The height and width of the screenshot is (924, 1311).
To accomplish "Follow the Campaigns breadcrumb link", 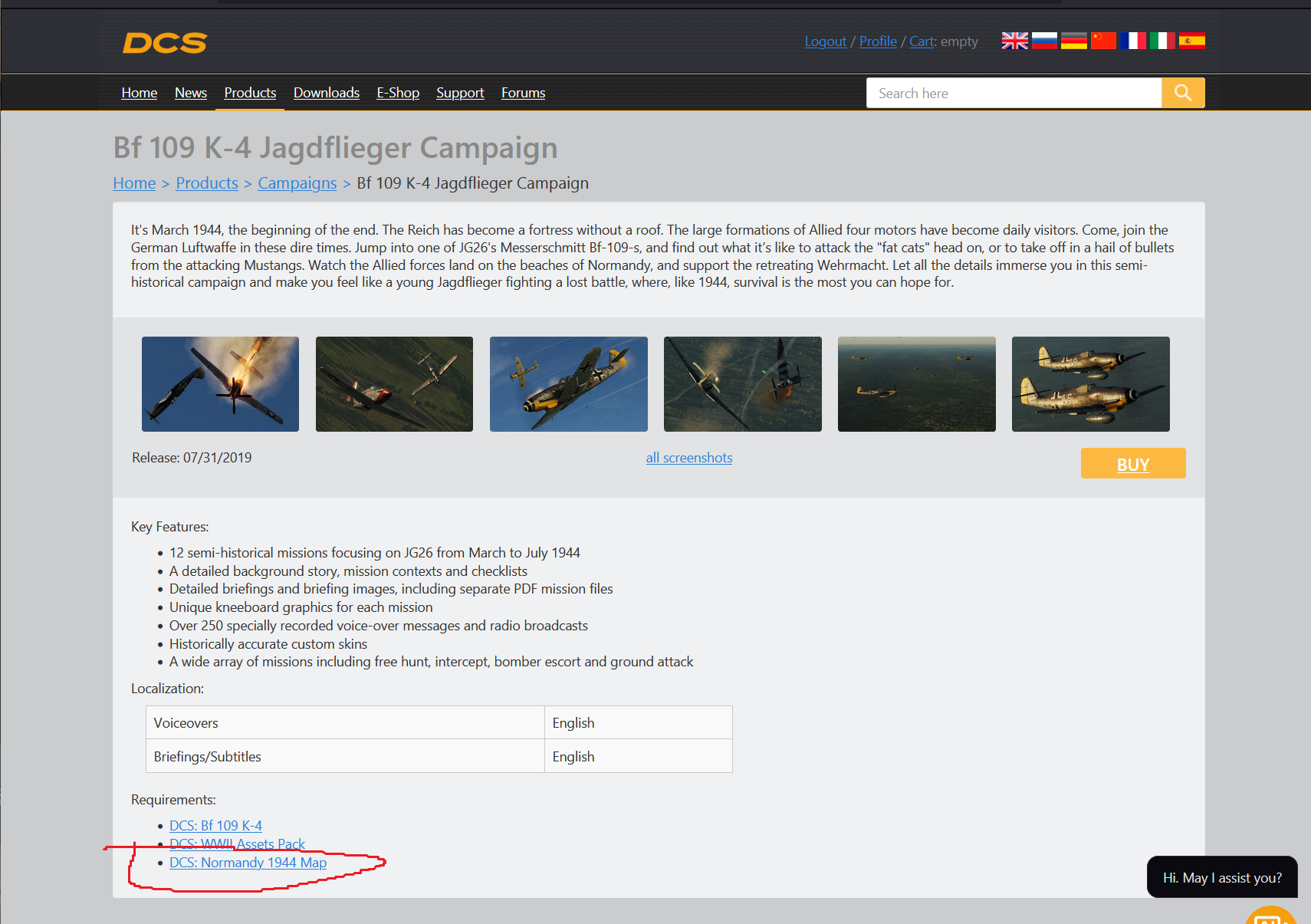I will click(297, 183).
